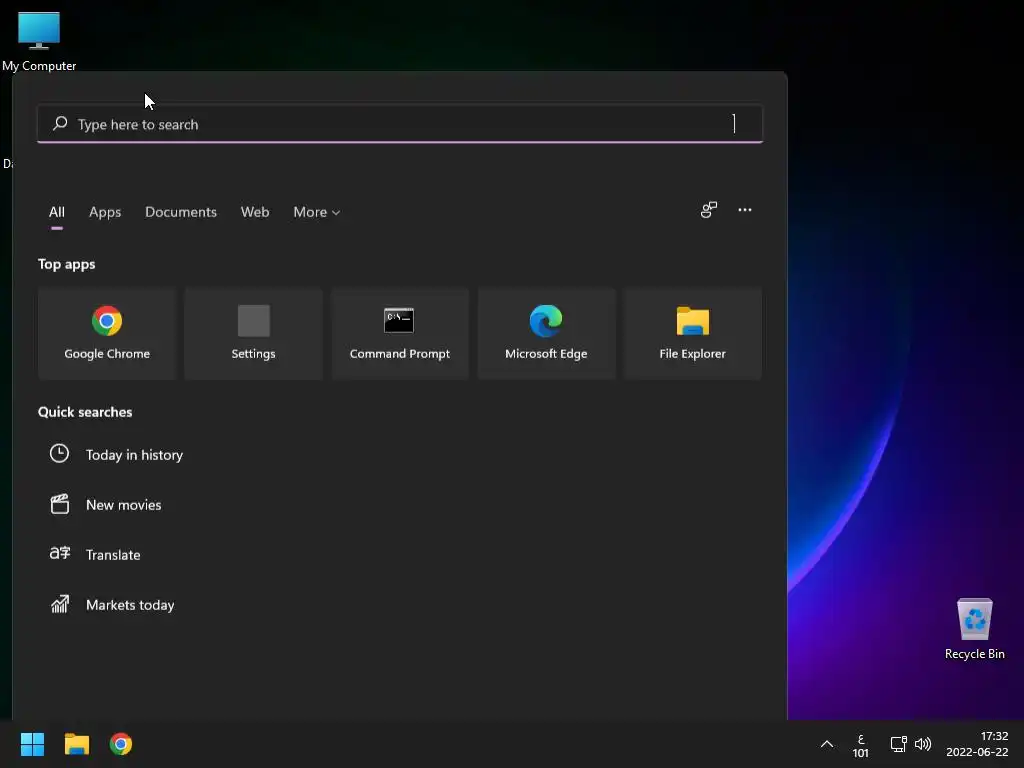Open File Explorer in taskbar
Image resolution: width=1024 pixels, height=768 pixels.
(76, 744)
